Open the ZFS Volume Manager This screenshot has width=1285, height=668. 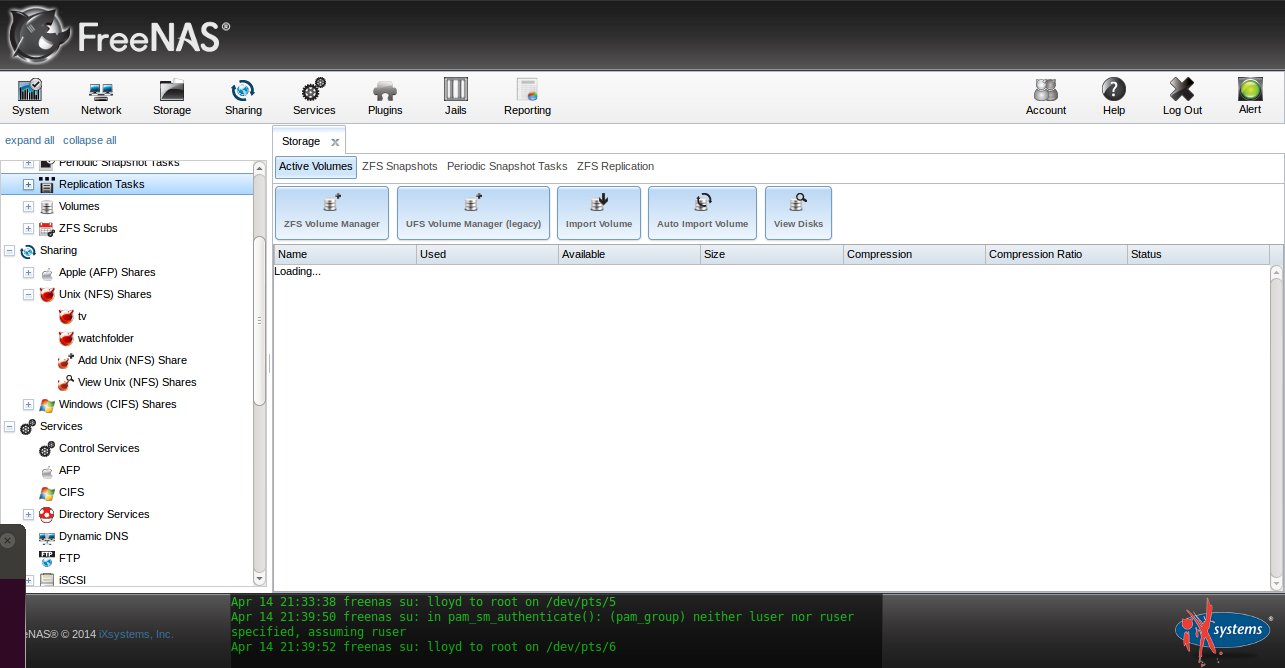332,212
